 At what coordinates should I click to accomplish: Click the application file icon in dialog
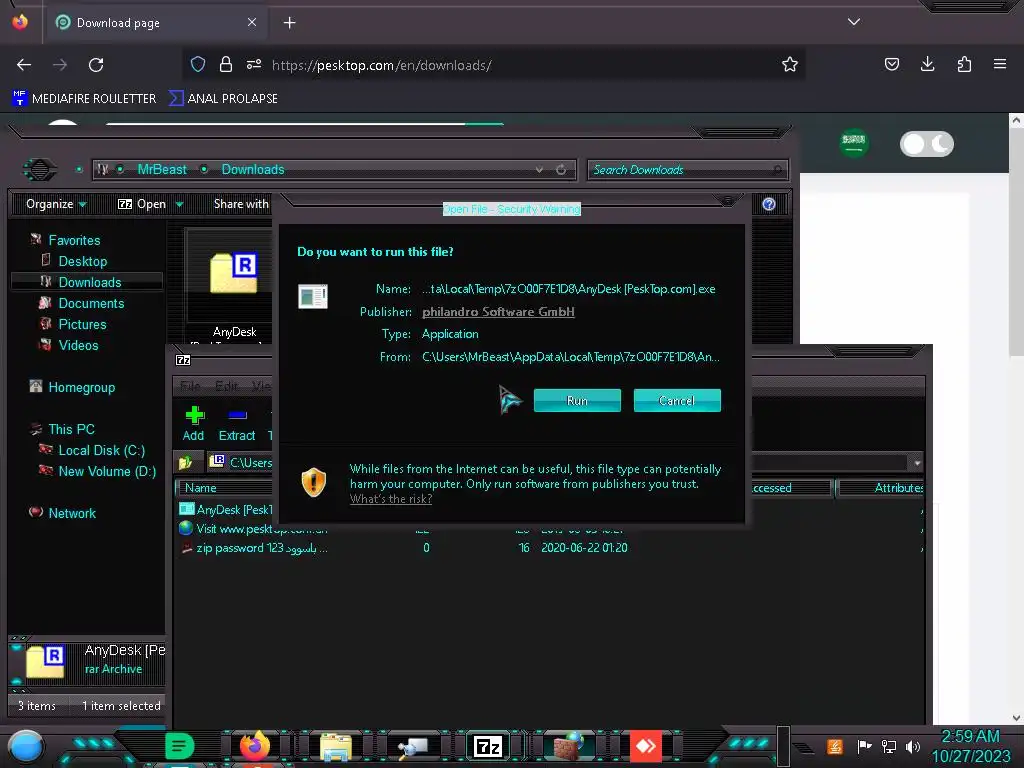pyautogui.click(x=313, y=296)
